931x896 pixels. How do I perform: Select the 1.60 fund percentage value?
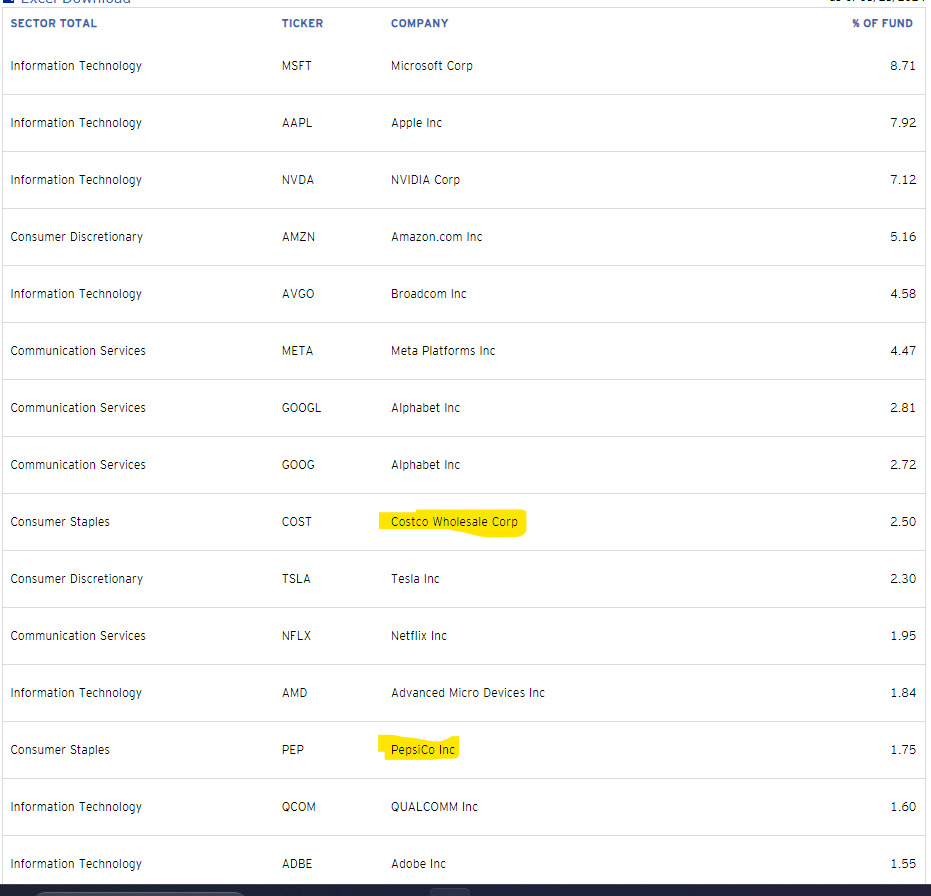tap(902, 807)
